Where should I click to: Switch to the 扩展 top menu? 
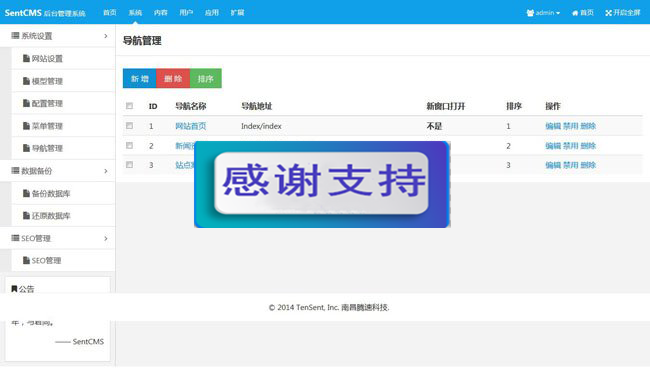pyautogui.click(x=238, y=13)
